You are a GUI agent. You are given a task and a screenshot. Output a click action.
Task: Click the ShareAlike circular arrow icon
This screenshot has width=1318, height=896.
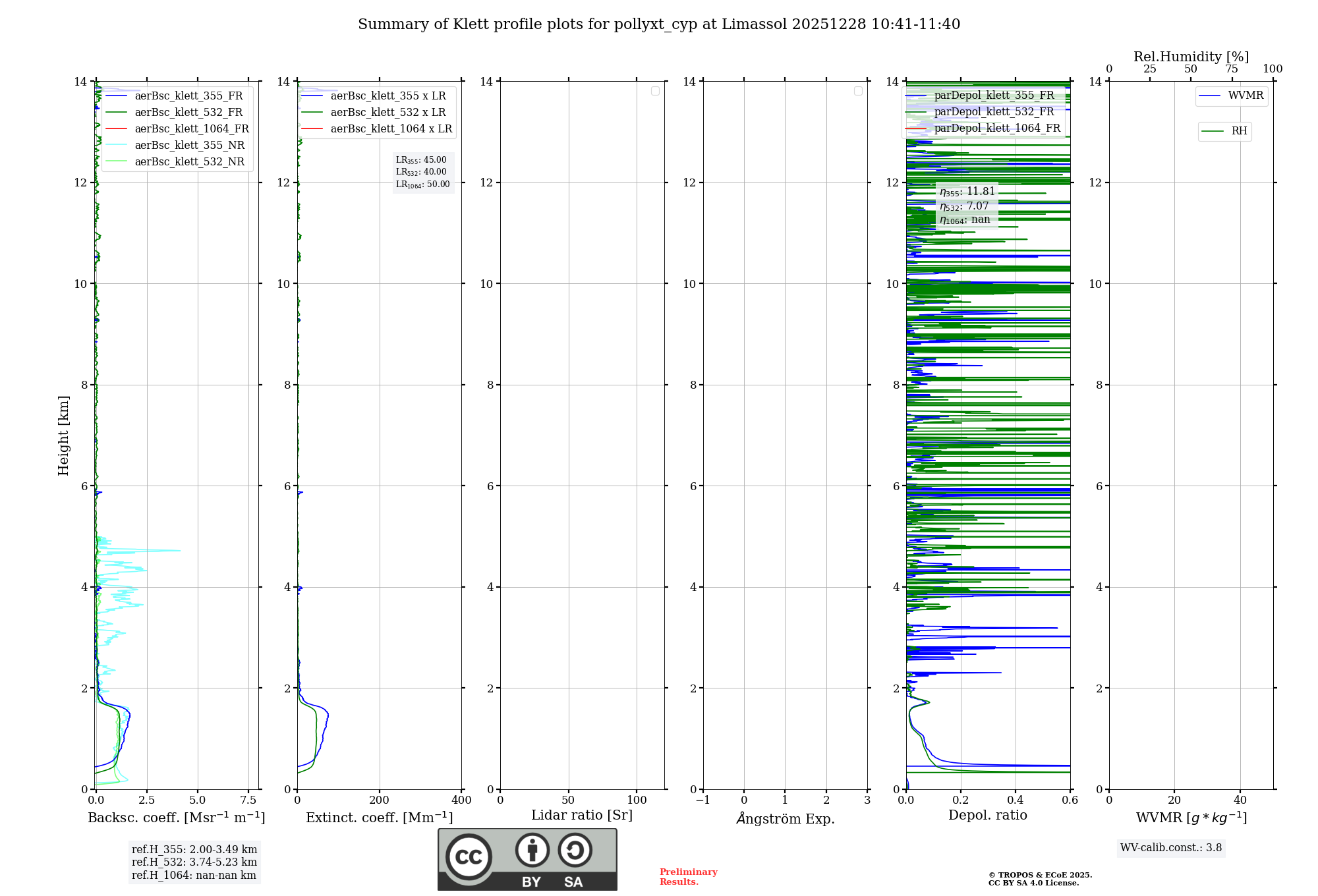(575, 851)
